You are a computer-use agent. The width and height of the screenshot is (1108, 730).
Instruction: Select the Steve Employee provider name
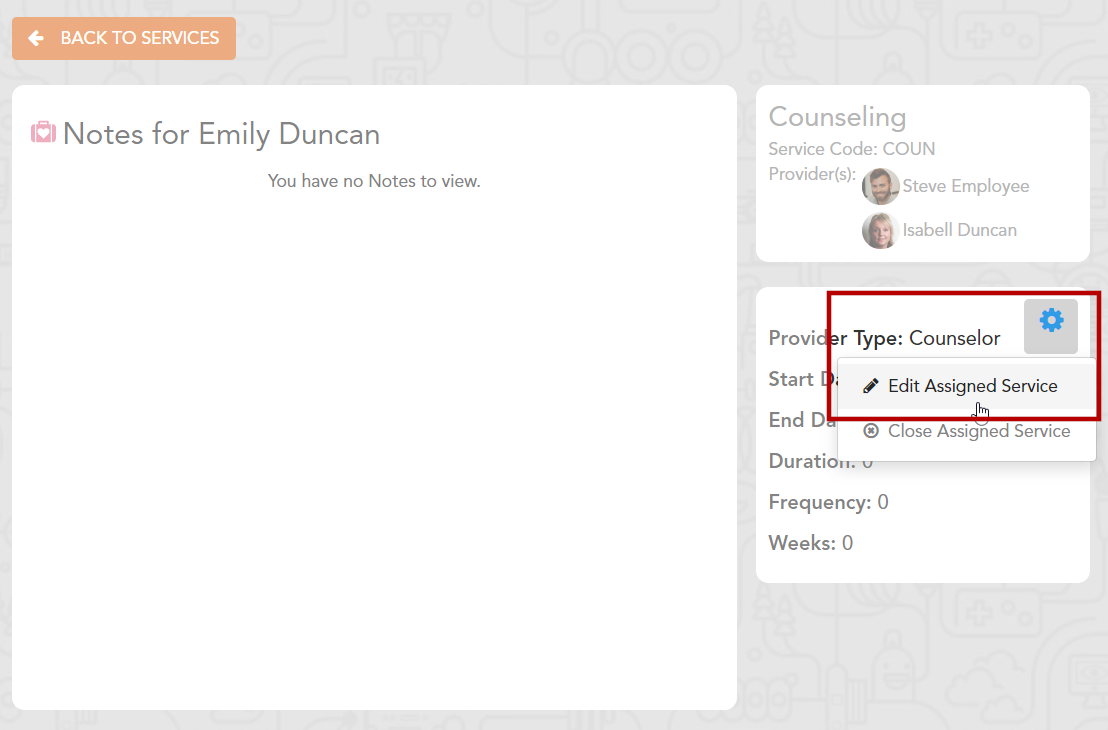[965, 186]
